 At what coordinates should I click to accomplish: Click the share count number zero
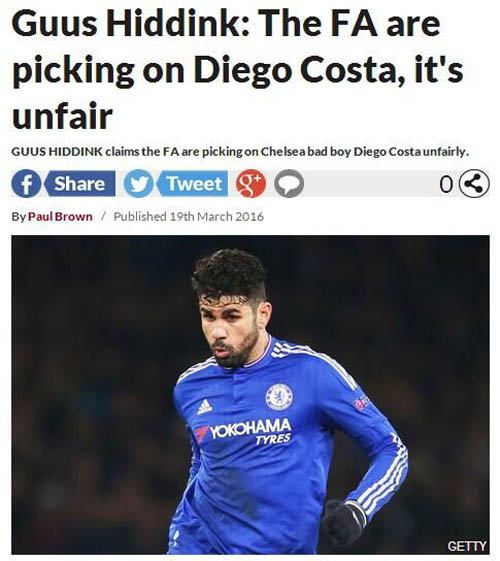[446, 185]
